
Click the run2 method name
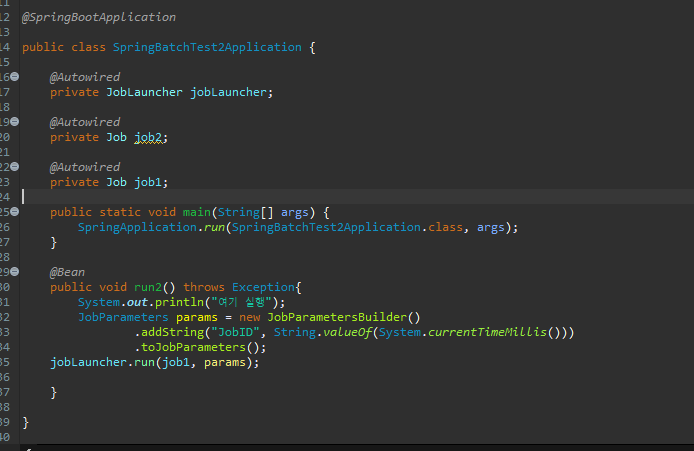[148, 287]
